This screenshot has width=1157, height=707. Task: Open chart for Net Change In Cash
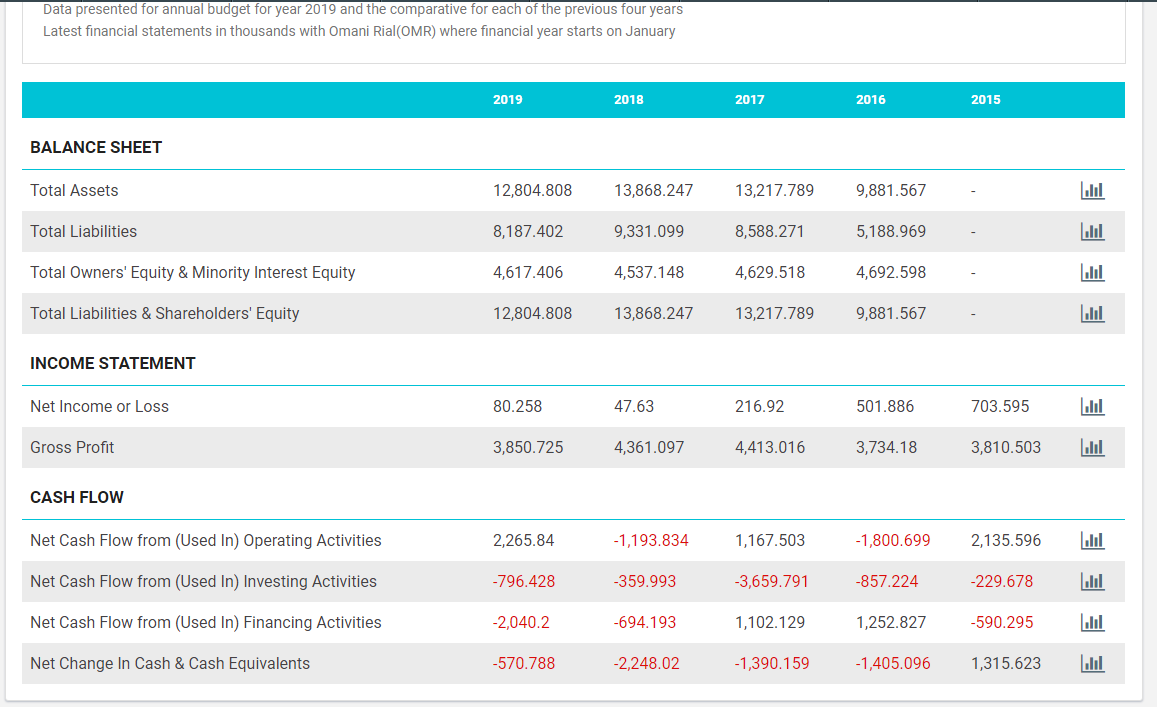click(x=1092, y=663)
